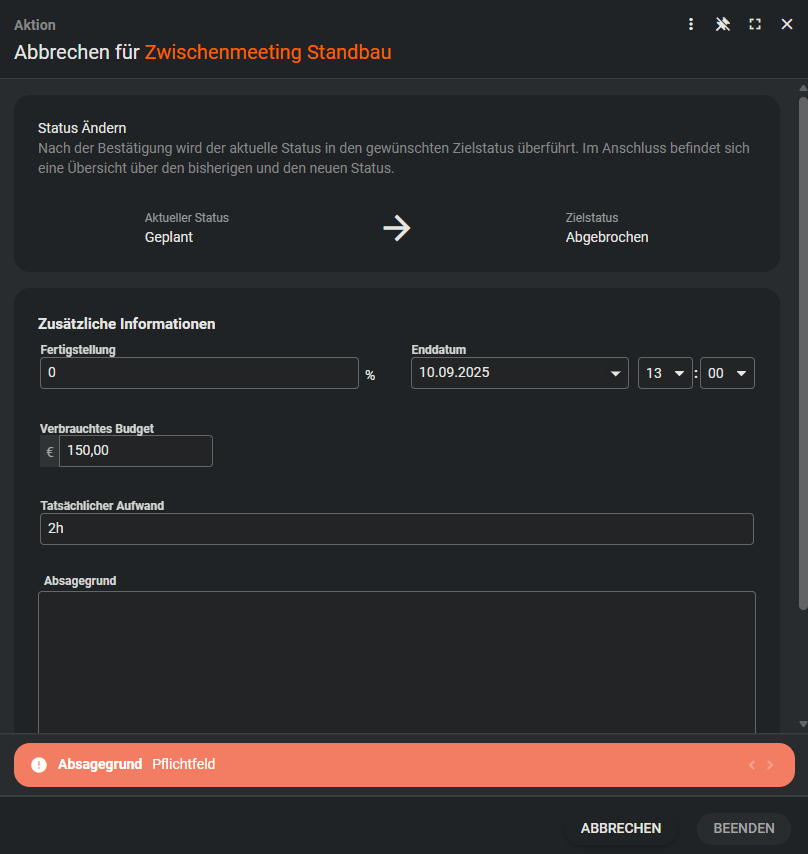Click the Fertigstellung percentage field
Viewport: 808px width, 854px height.
199,373
